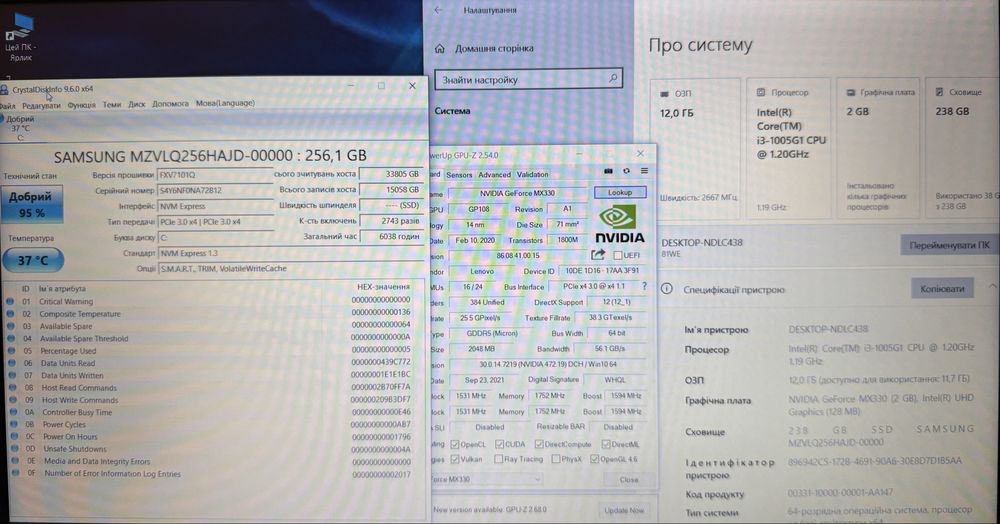Click the status dot beside Host Write Commands
1000x524 pixels.
coord(12,400)
